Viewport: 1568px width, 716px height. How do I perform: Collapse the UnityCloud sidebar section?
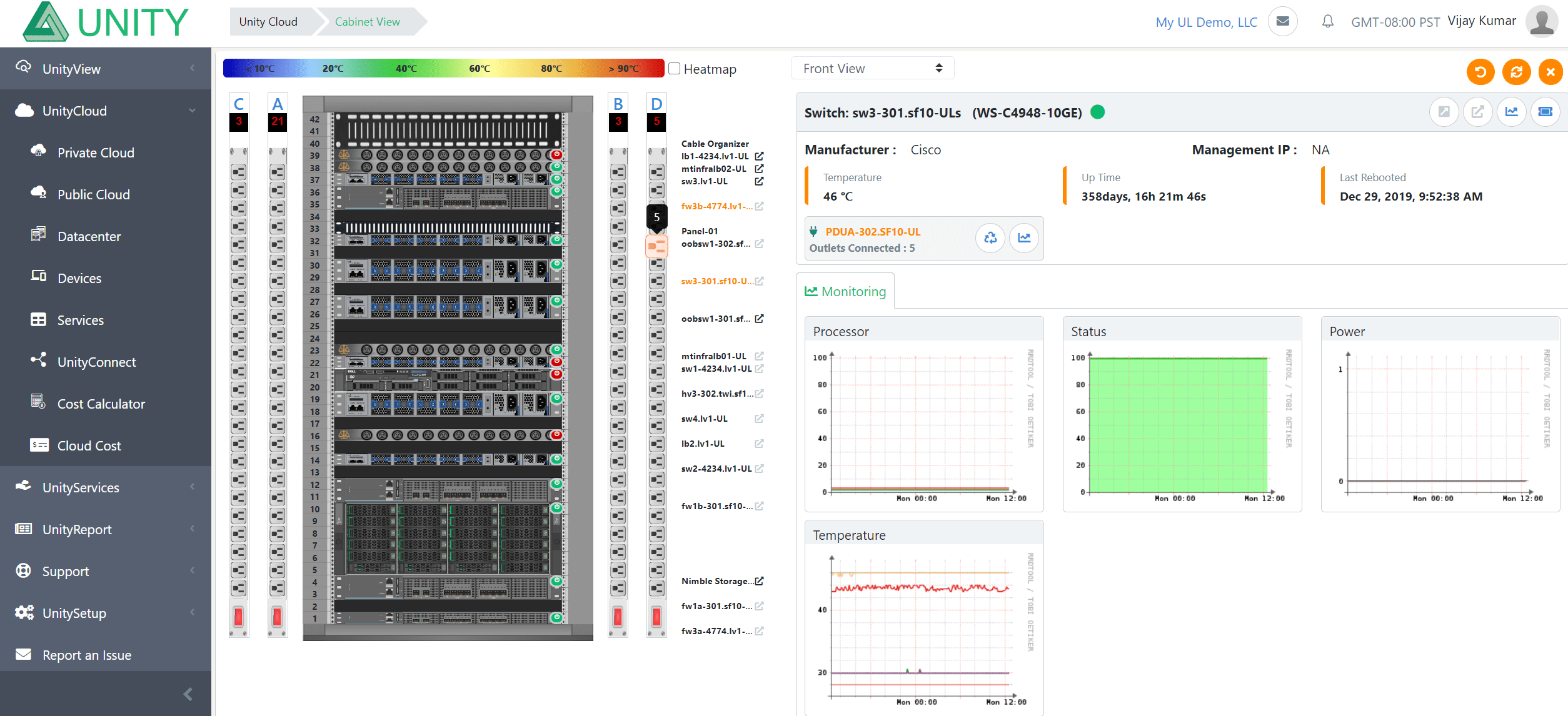(x=106, y=111)
